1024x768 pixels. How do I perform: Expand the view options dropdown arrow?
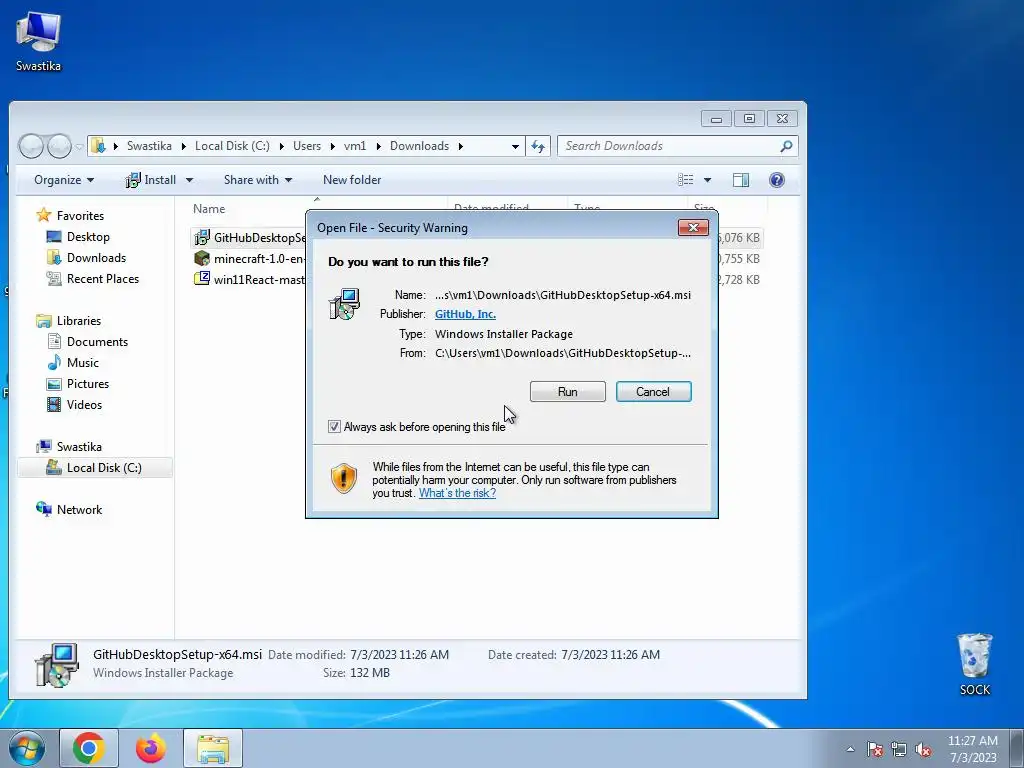707,180
